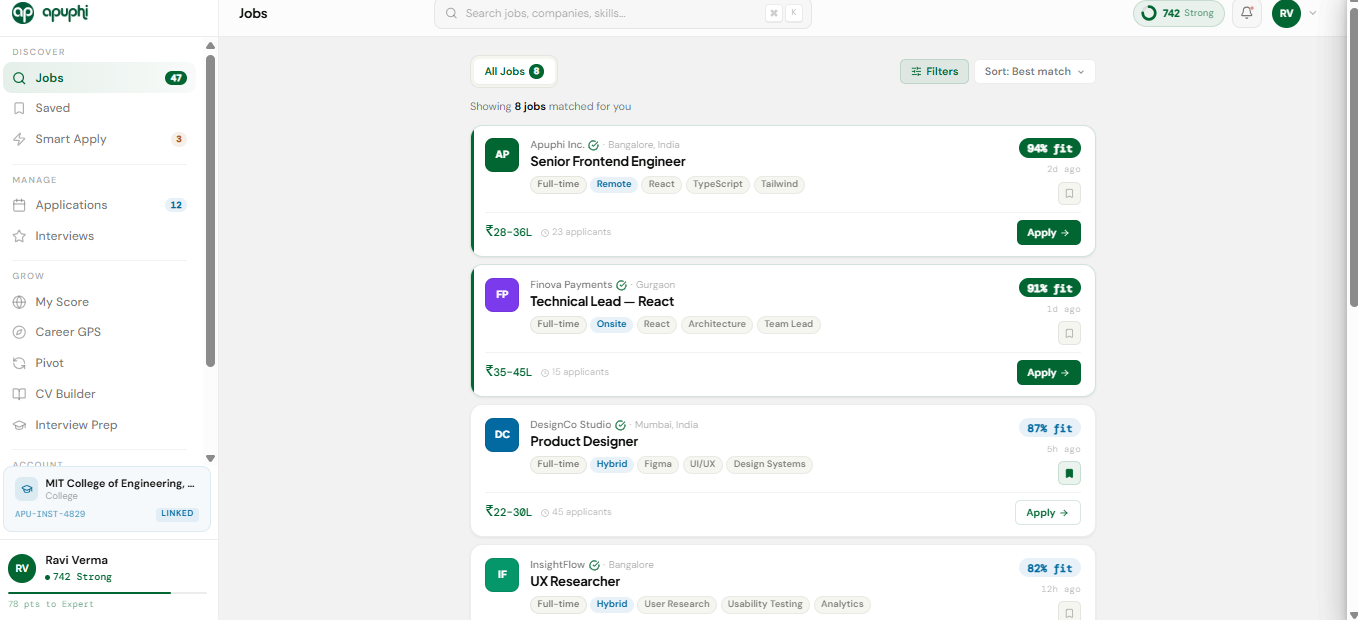Click the RV profile avatar in the header
1358x620 pixels.
pyautogui.click(x=1286, y=13)
